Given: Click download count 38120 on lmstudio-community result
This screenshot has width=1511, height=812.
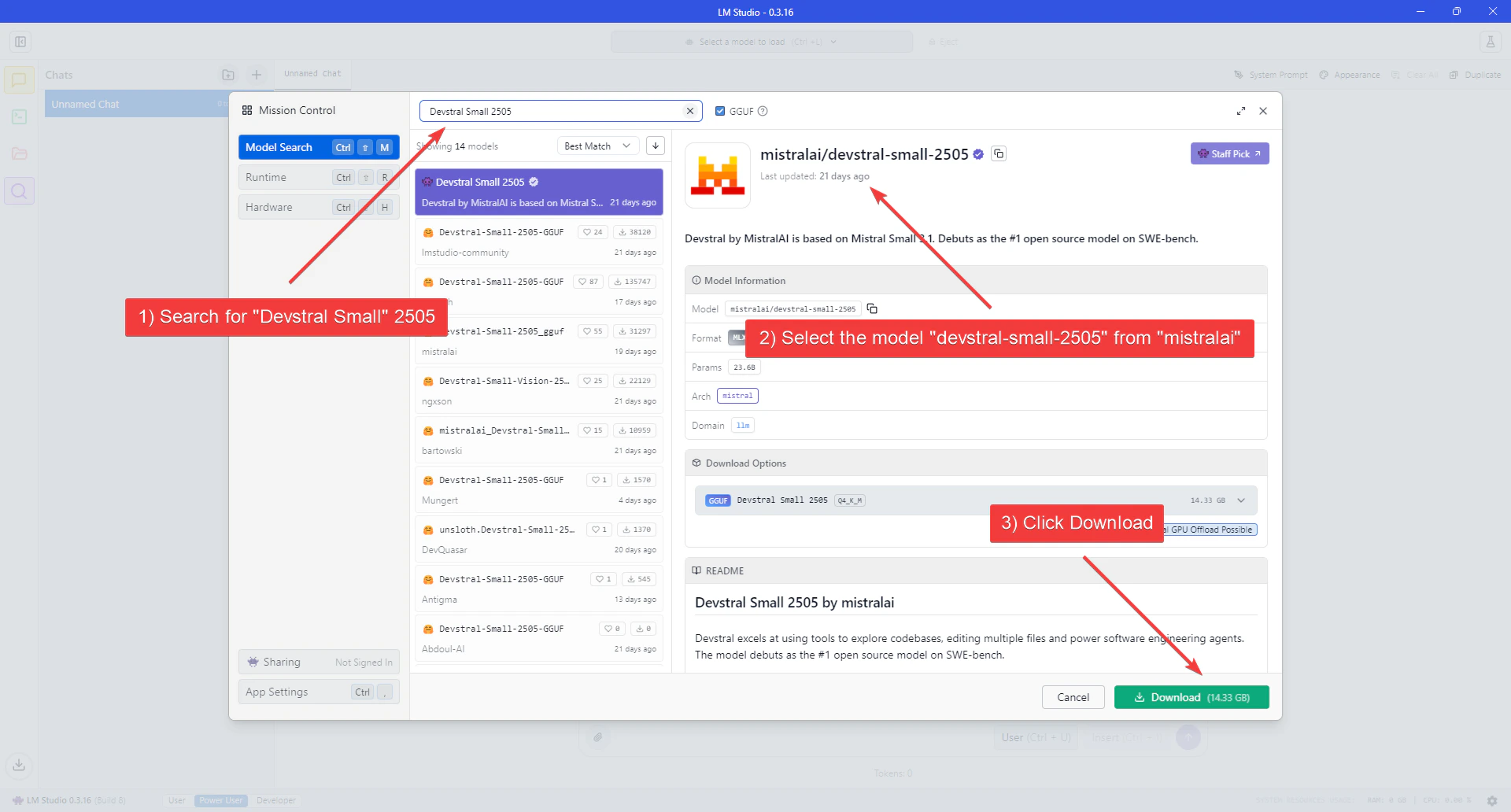Looking at the screenshot, I should (x=634, y=232).
